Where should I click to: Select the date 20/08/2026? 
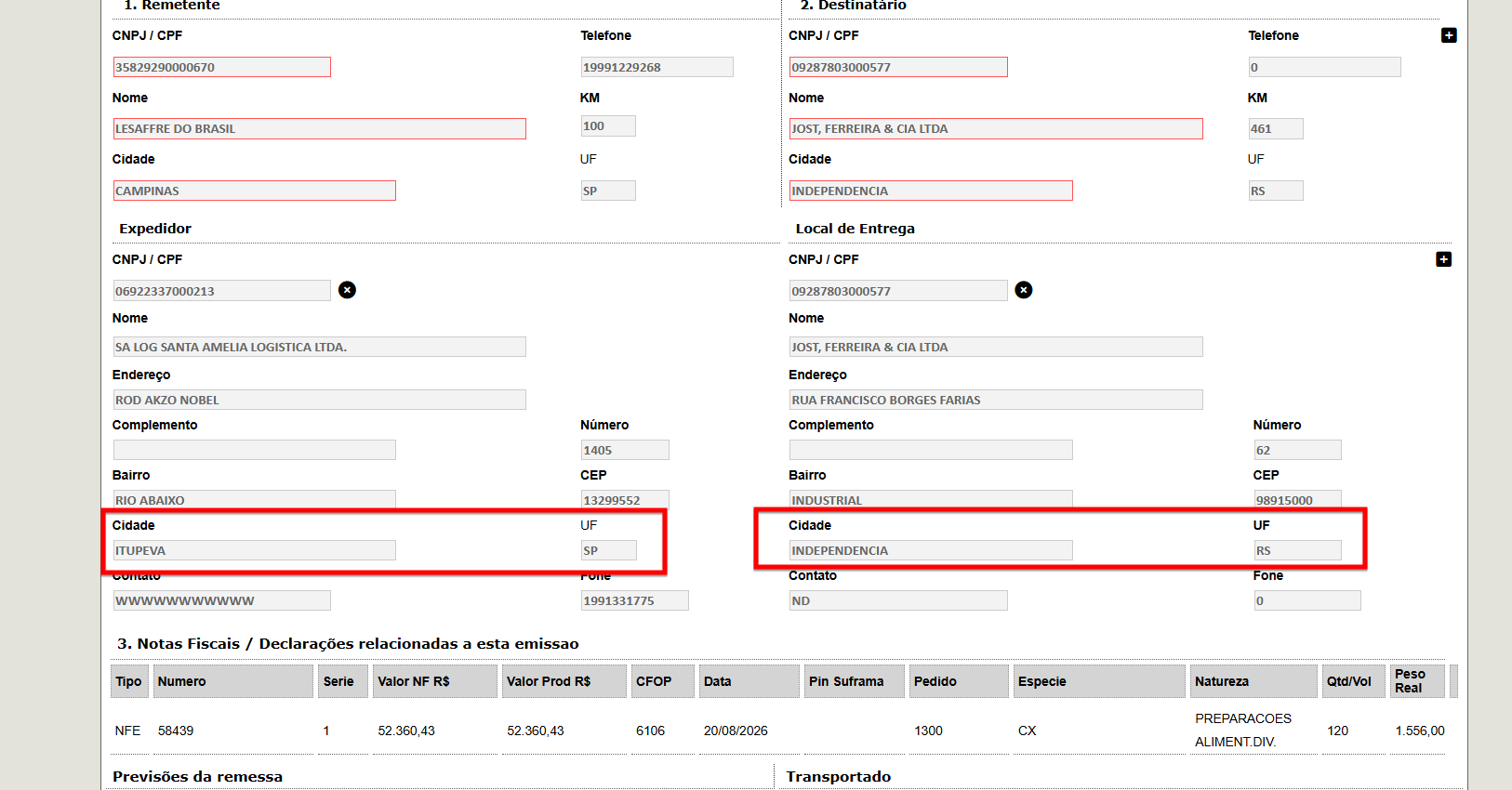[736, 731]
